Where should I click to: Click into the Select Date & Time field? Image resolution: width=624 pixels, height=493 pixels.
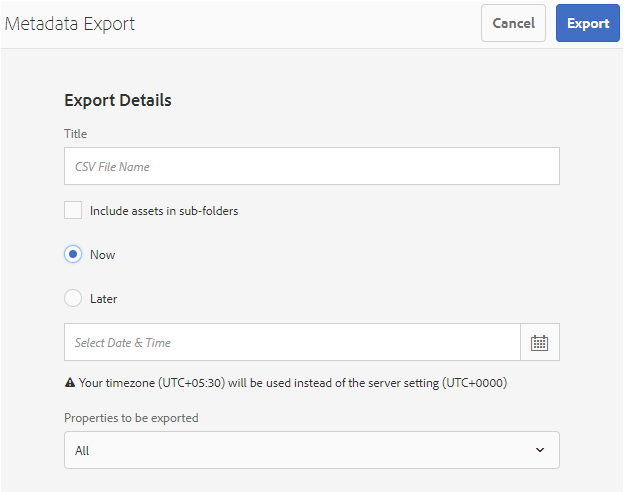coord(292,342)
